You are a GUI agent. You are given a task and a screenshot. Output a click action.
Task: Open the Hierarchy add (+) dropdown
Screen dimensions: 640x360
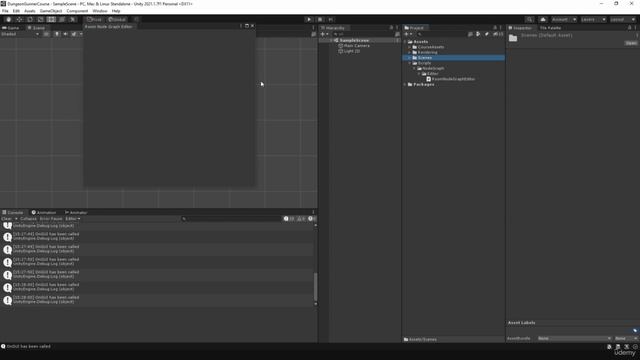324,34
